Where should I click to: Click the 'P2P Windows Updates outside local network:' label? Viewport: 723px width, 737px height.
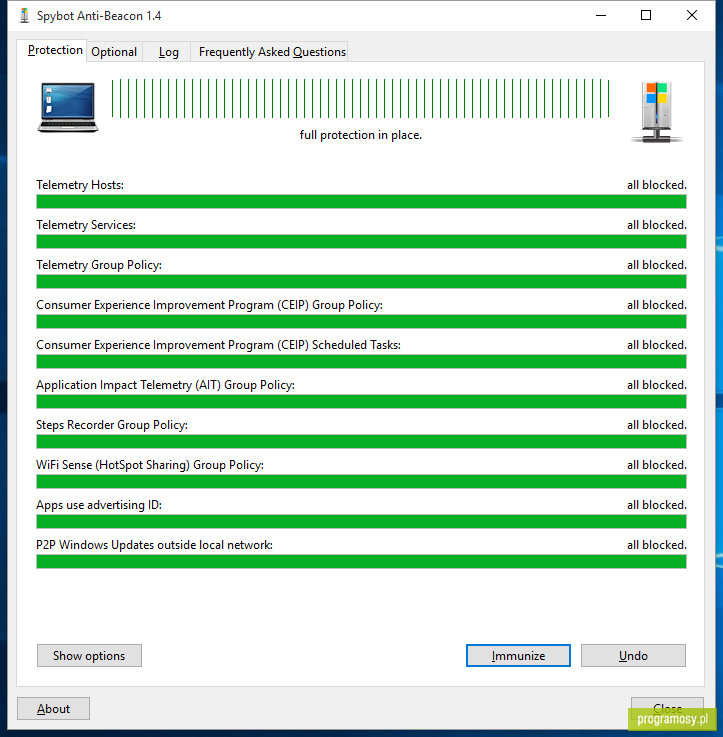point(154,544)
